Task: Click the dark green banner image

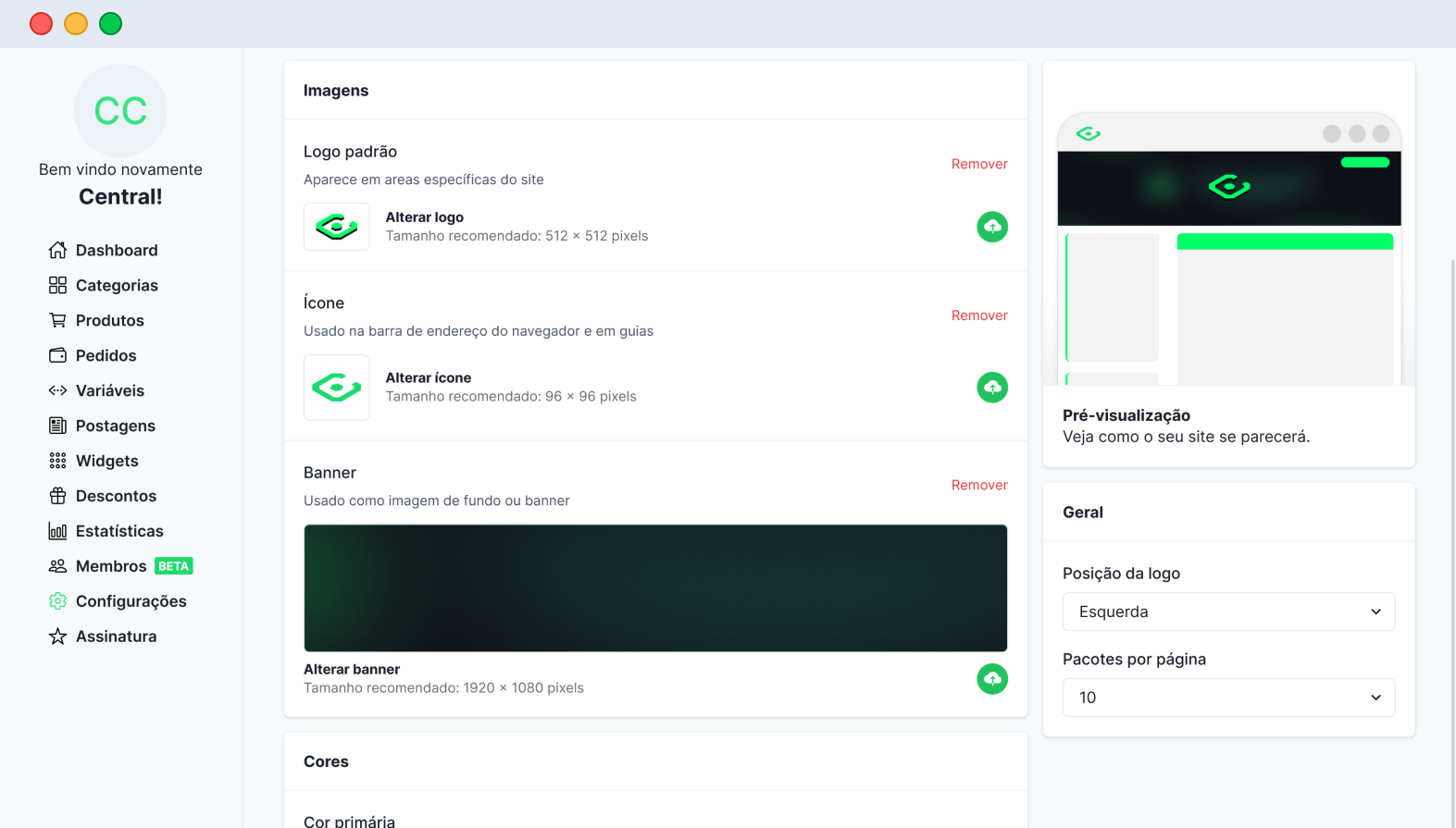Action: click(x=655, y=588)
